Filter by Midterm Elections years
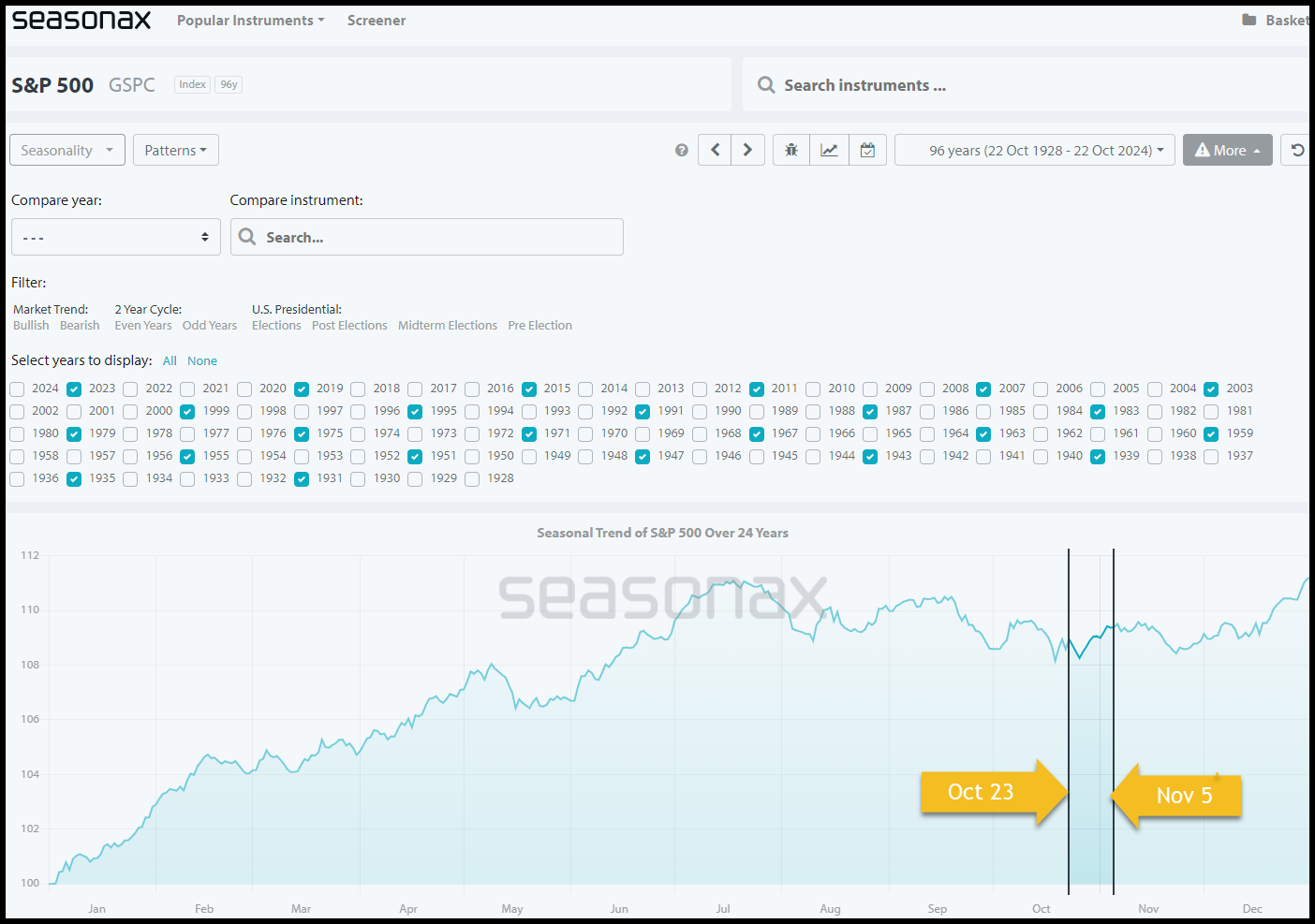The width and height of the screenshot is (1315, 924). click(x=448, y=326)
